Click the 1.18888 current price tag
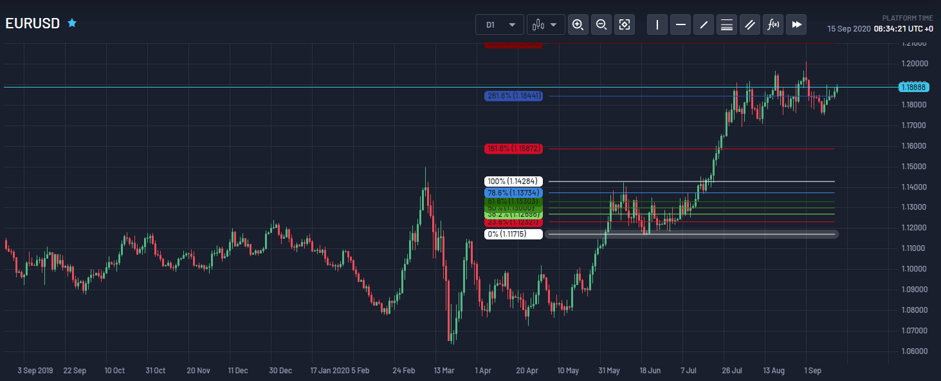Image resolution: width=941 pixels, height=381 pixels. (x=914, y=88)
